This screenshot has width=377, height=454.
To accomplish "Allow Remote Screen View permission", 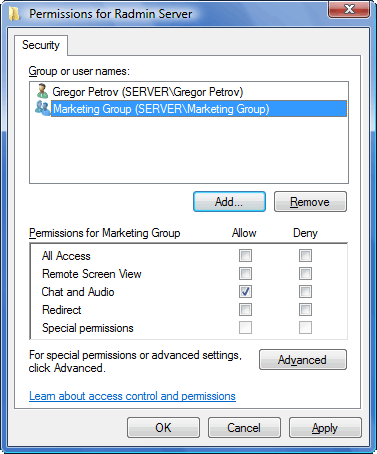I will tap(245, 274).
